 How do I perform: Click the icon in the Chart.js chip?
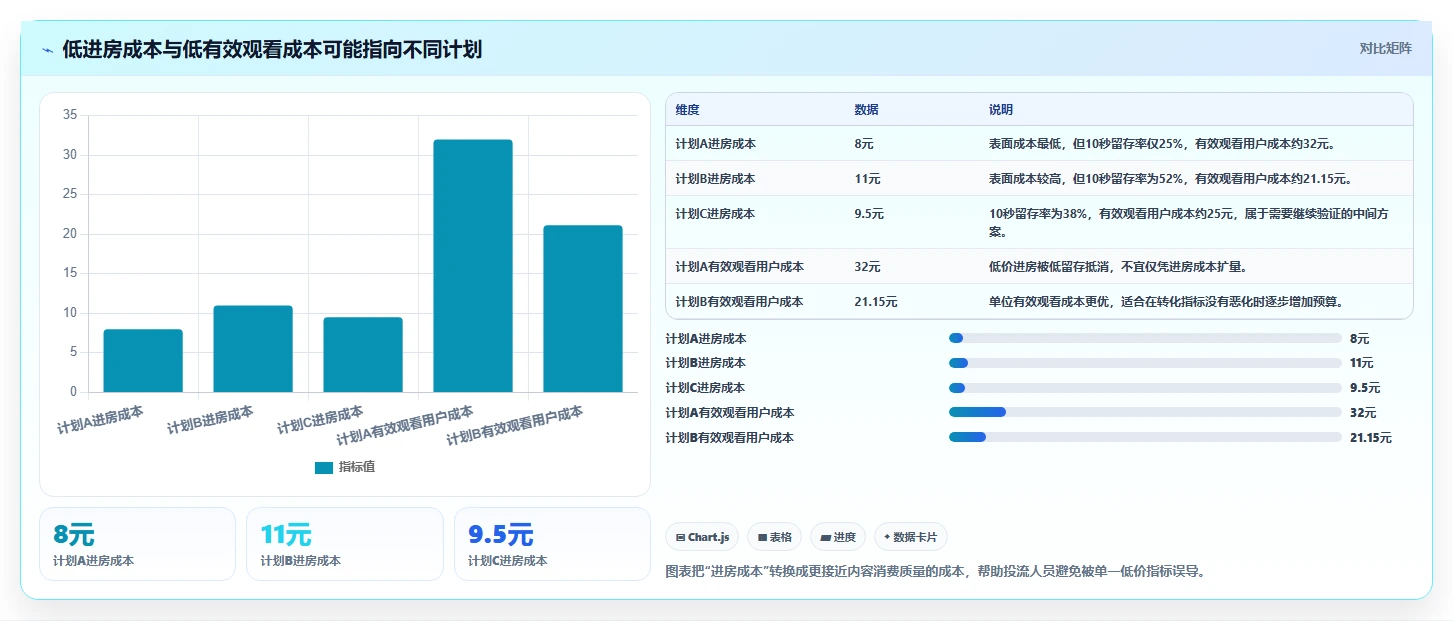[681, 538]
